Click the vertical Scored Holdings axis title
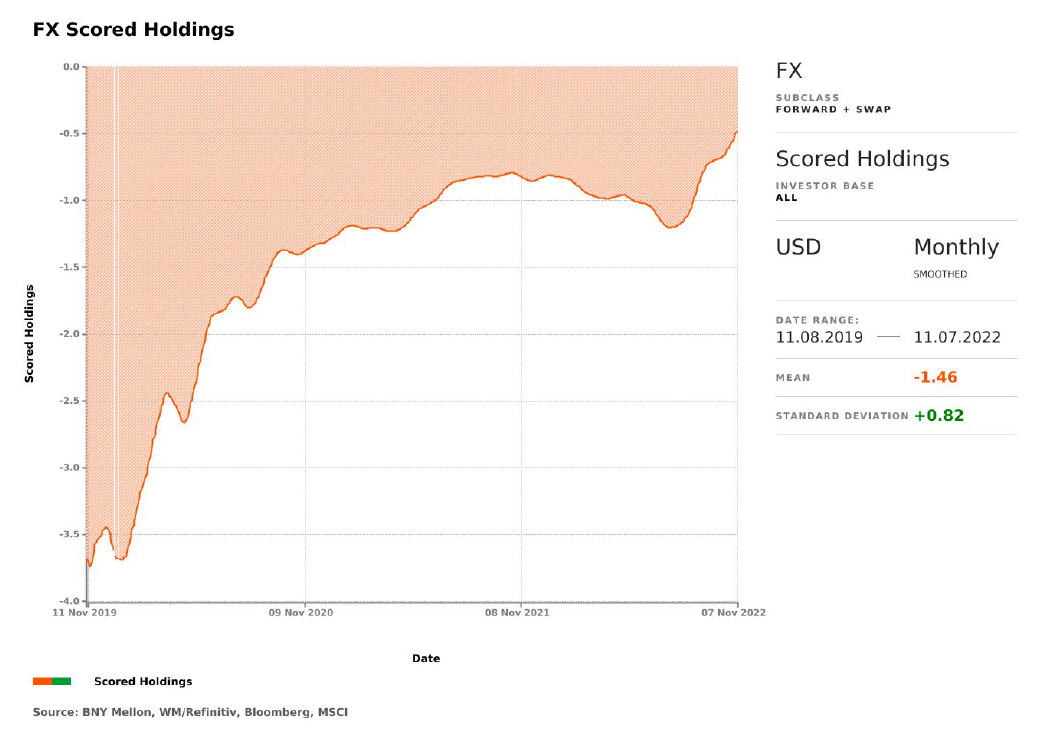 coord(30,333)
